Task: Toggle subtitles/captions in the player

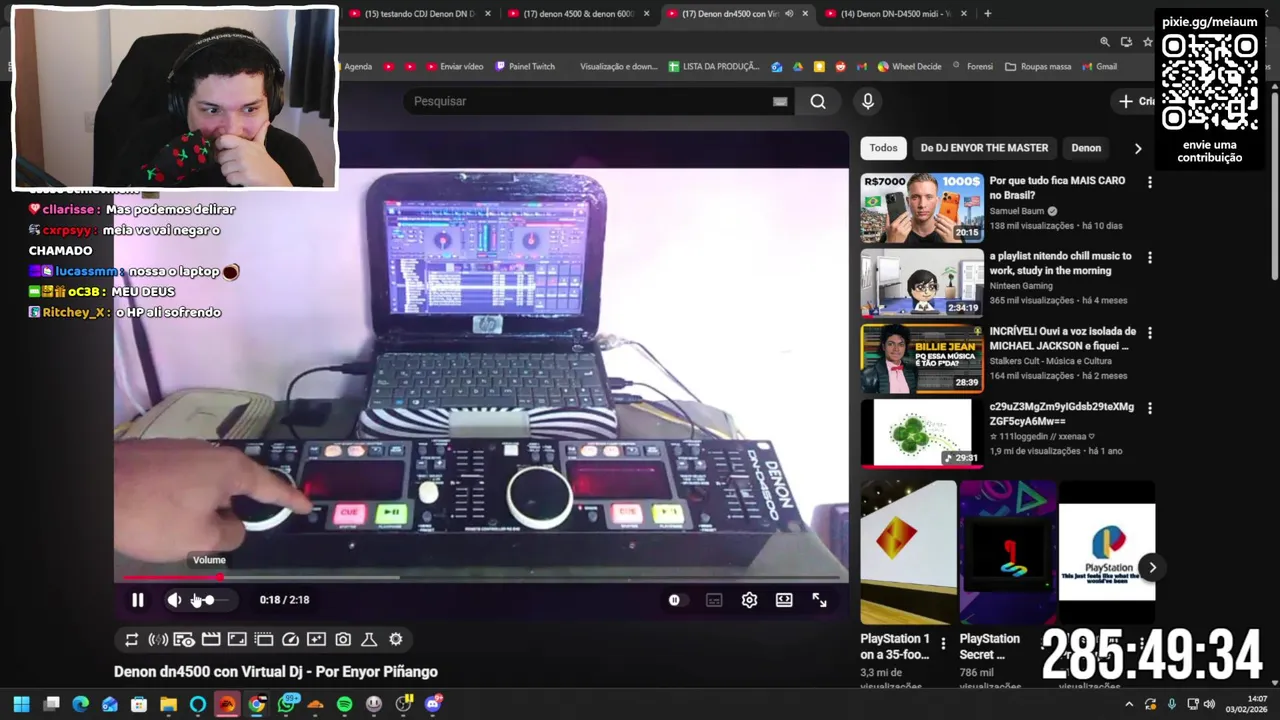Action: (714, 600)
